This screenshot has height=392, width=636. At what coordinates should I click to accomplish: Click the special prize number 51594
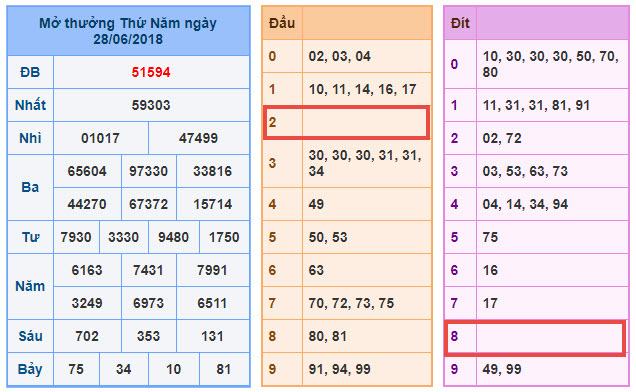pos(150,72)
